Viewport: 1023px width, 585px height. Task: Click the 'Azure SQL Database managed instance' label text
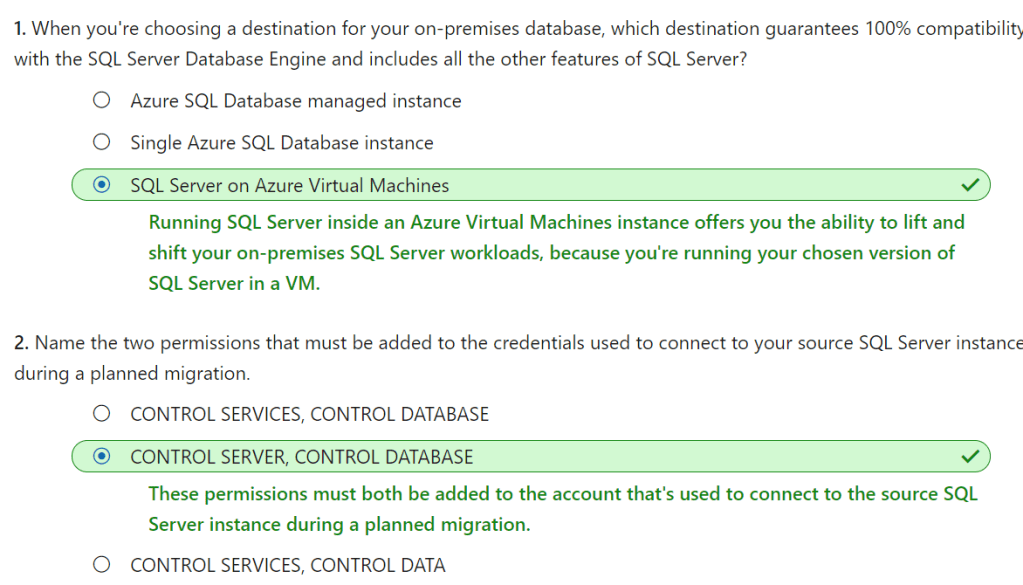tap(296, 101)
